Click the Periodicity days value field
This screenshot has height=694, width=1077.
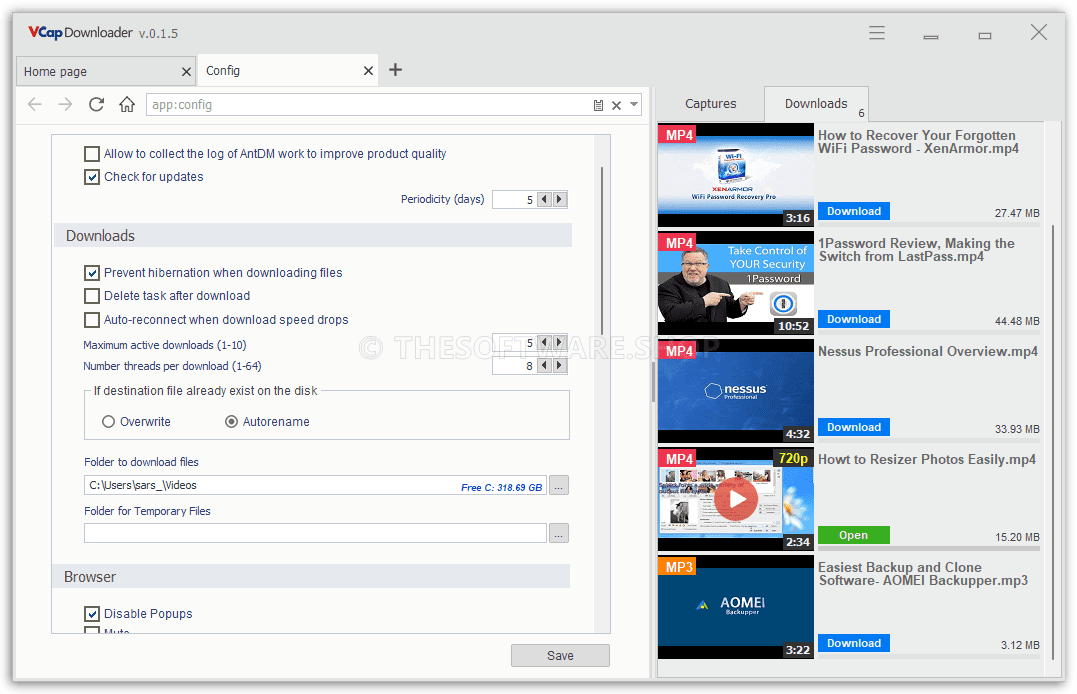coord(514,199)
